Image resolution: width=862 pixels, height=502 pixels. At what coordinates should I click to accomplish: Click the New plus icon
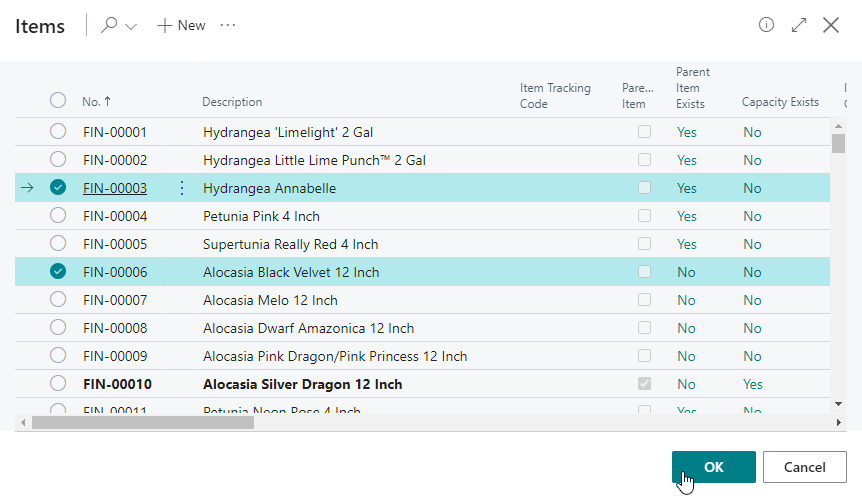coord(165,26)
